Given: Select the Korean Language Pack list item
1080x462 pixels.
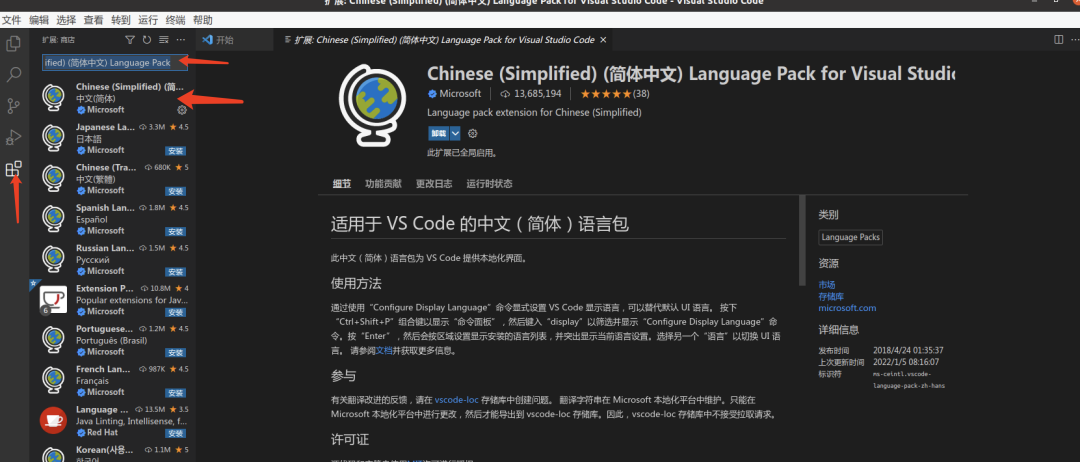Looking at the screenshot, I should tap(114, 453).
